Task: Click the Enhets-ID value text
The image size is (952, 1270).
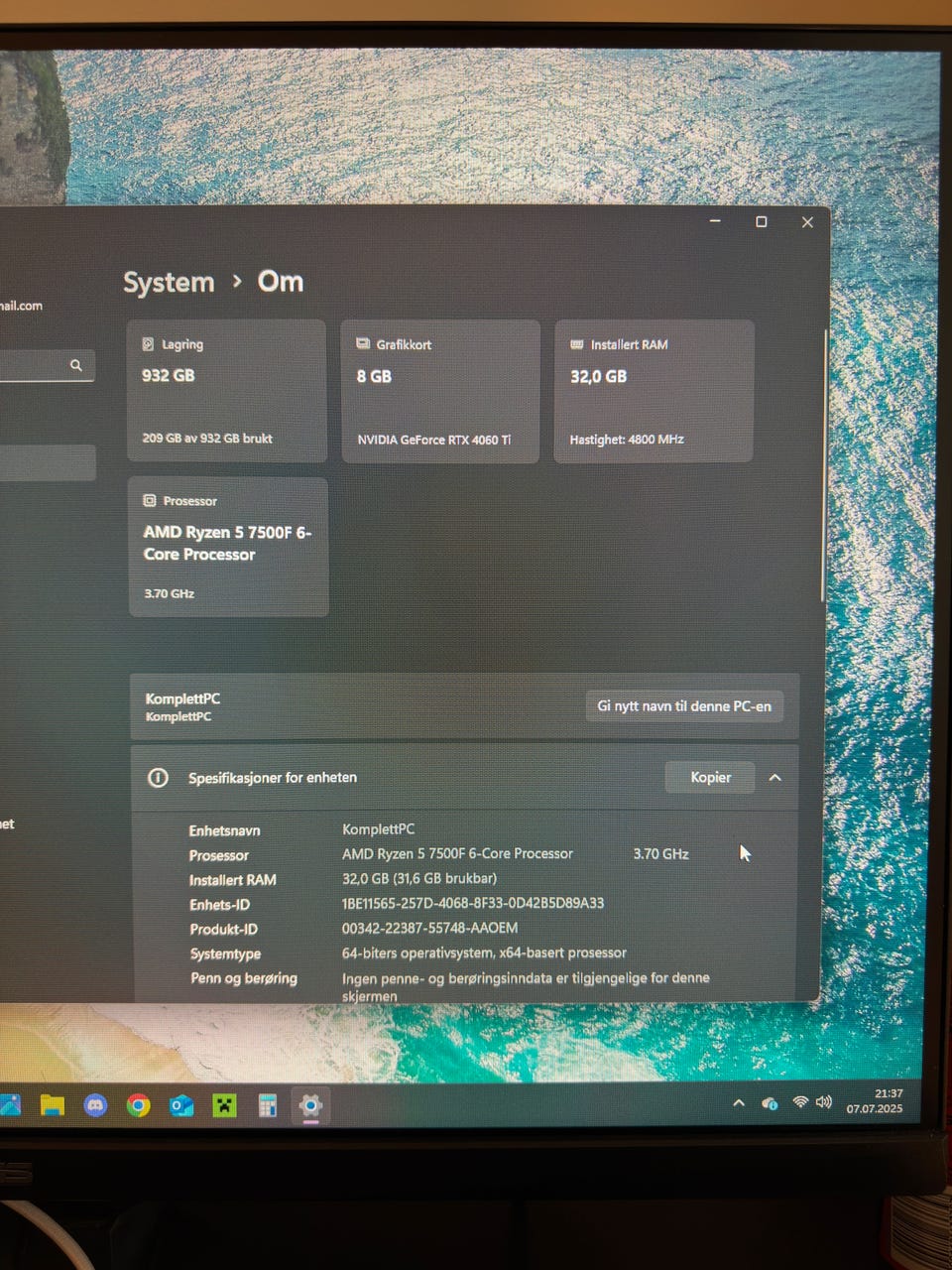Action: coord(473,903)
